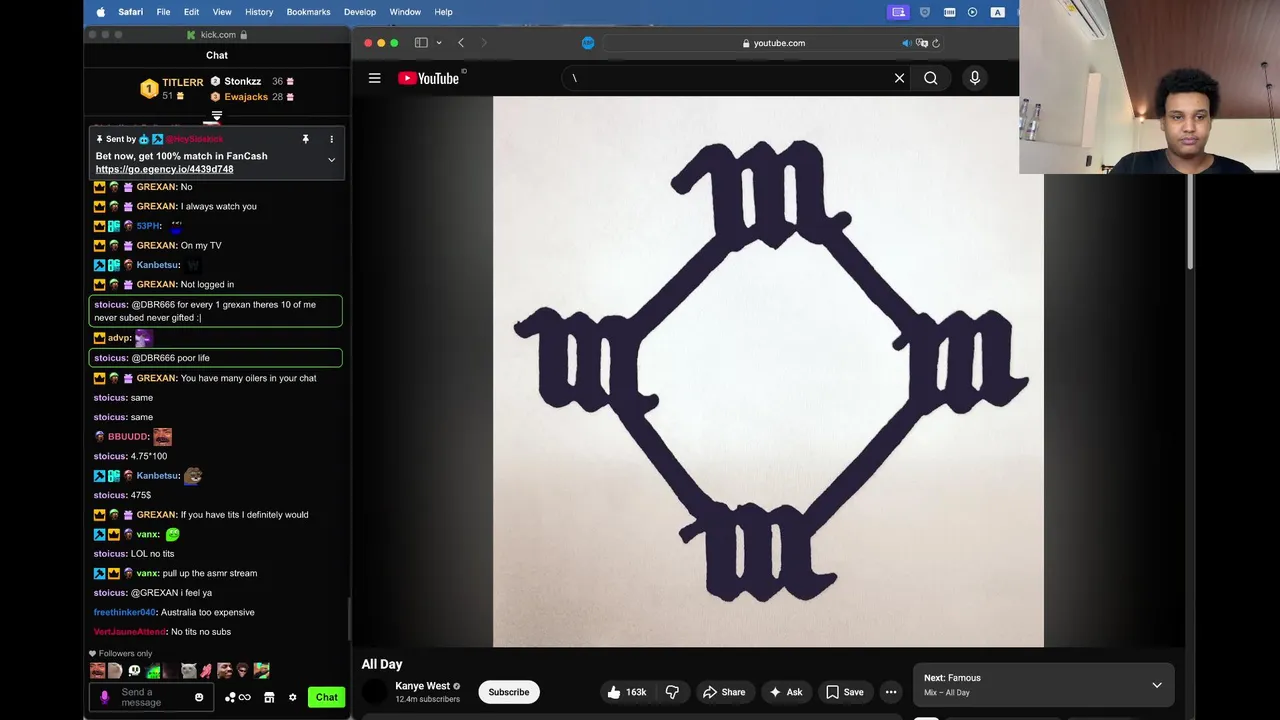
Task: Click the shield icon in menu bar
Action: click(925, 12)
